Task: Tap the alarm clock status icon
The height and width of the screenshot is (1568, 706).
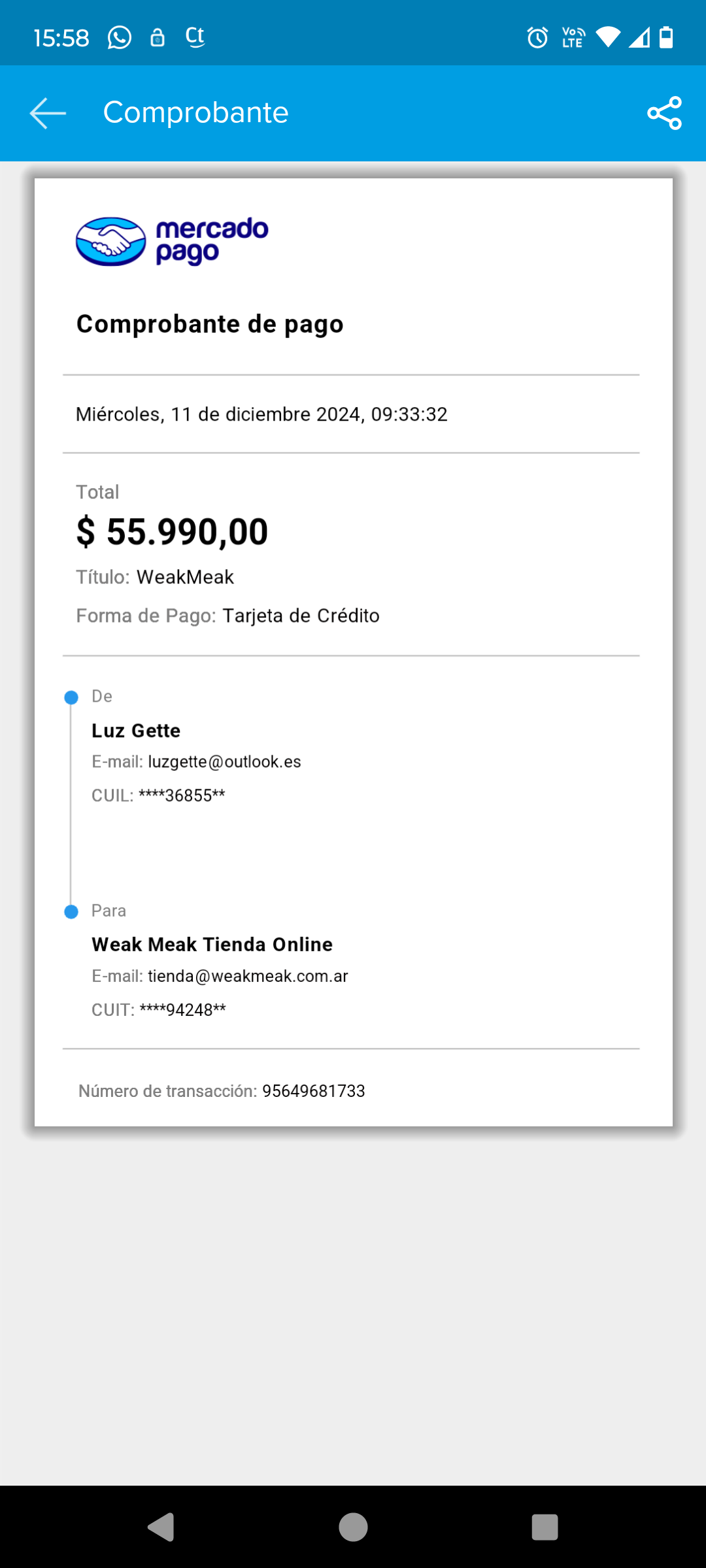Action: pyautogui.click(x=537, y=38)
